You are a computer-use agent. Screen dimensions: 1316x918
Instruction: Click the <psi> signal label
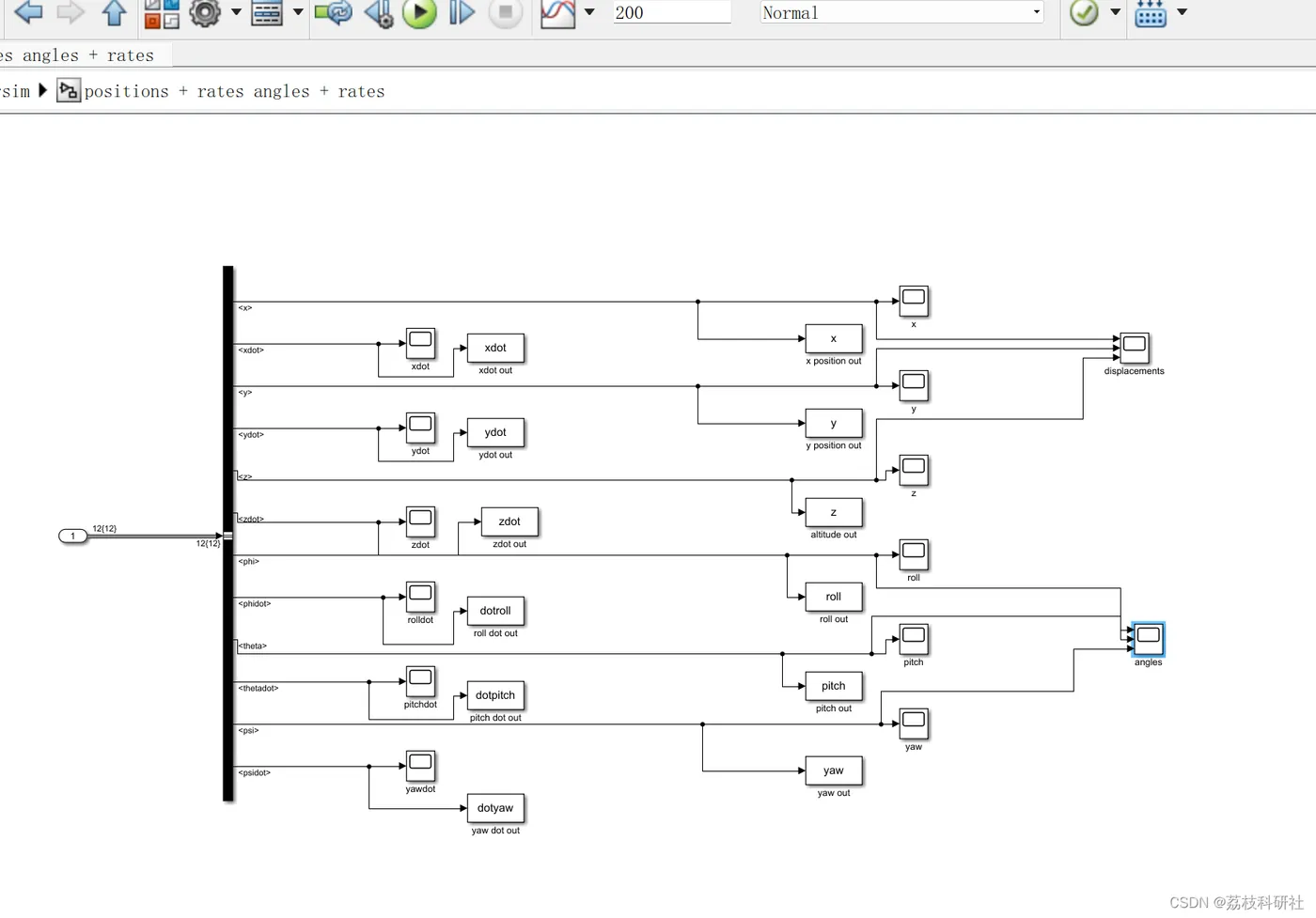(248, 731)
